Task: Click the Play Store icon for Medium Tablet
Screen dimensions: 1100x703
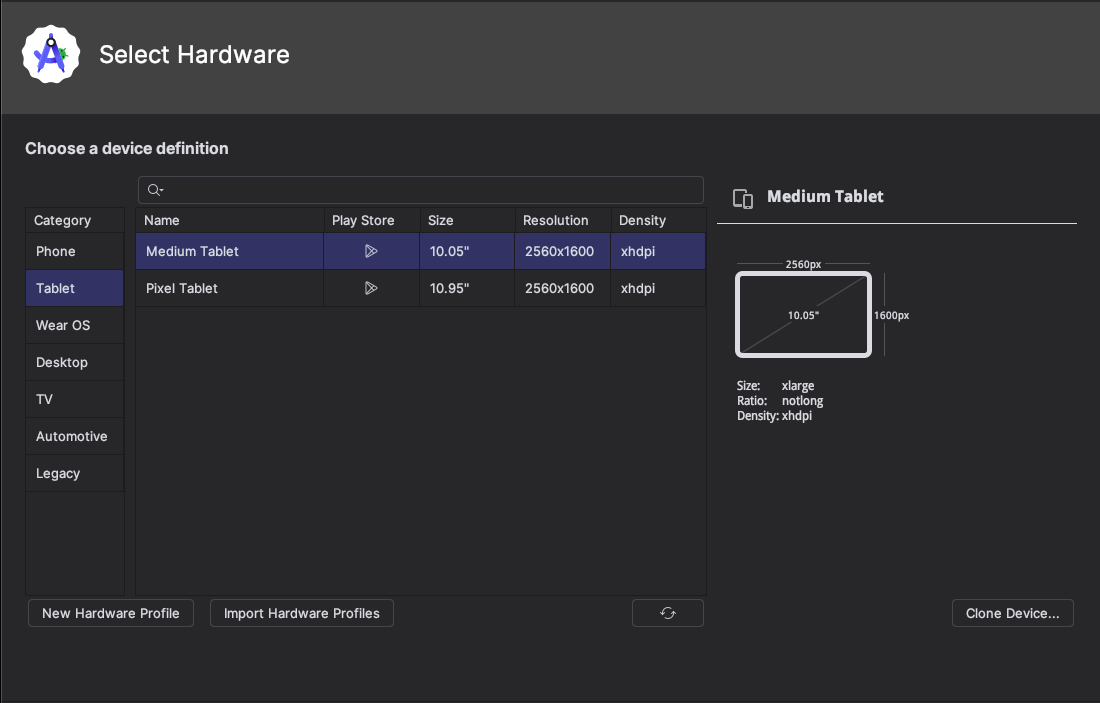Action: [371, 251]
